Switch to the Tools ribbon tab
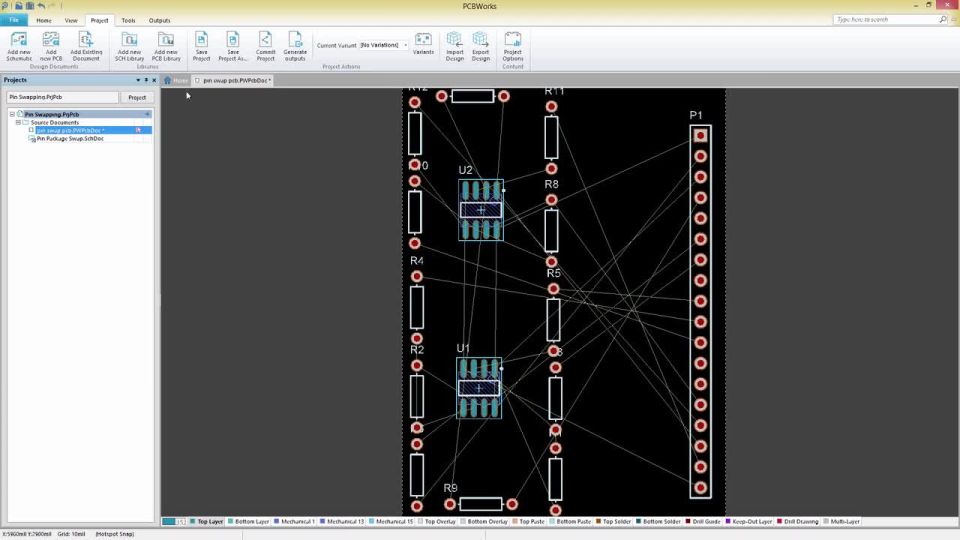 click(128, 20)
